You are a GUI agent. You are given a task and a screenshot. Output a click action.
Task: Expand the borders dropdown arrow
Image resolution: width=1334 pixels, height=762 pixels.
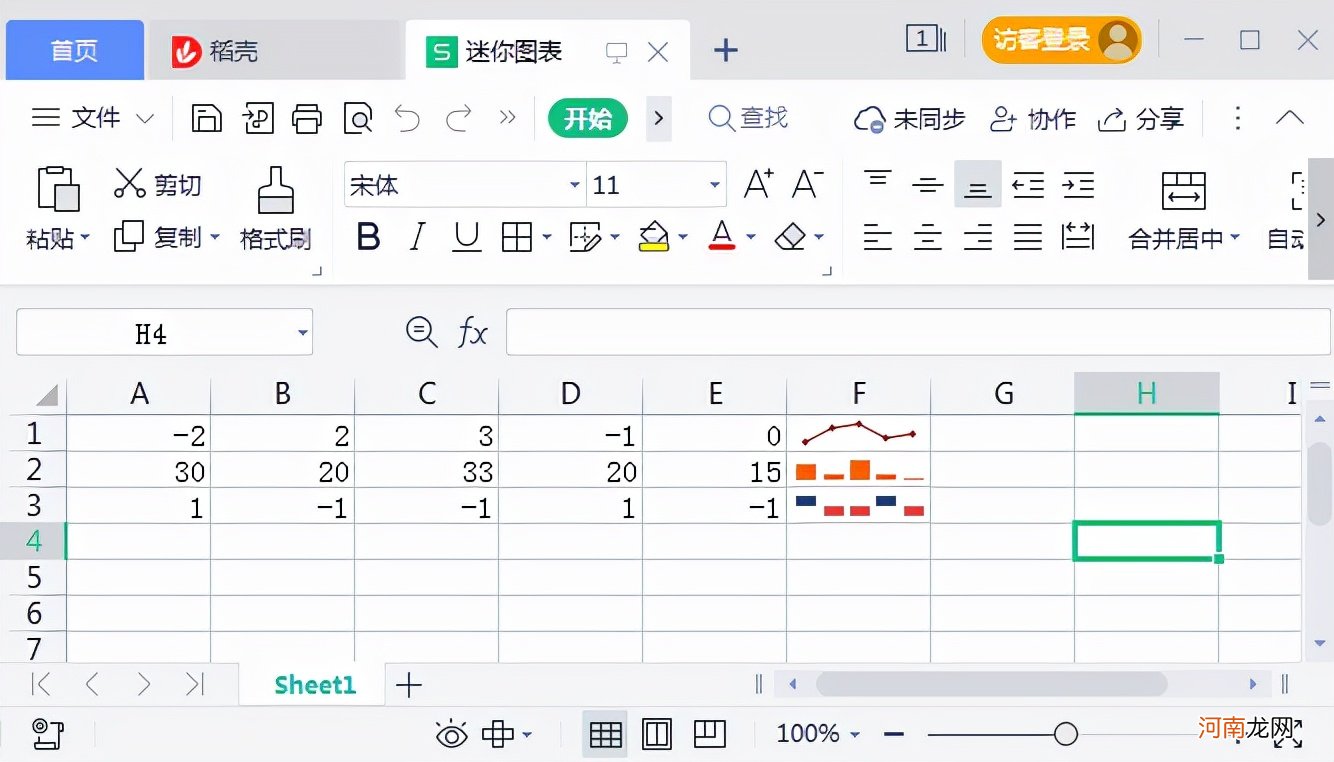pyautogui.click(x=546, y=238)
